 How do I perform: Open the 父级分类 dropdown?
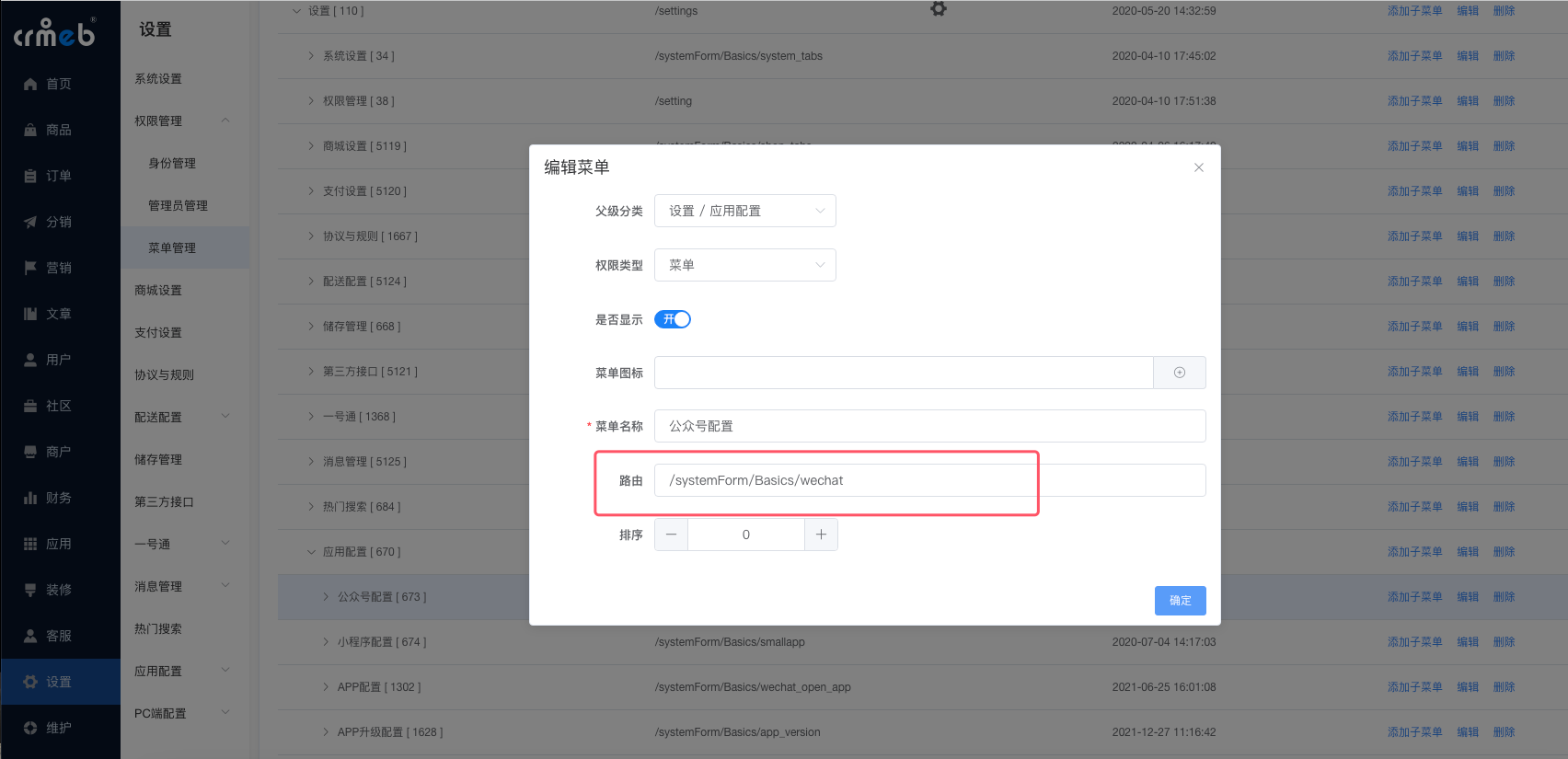(x=744, y=211)
